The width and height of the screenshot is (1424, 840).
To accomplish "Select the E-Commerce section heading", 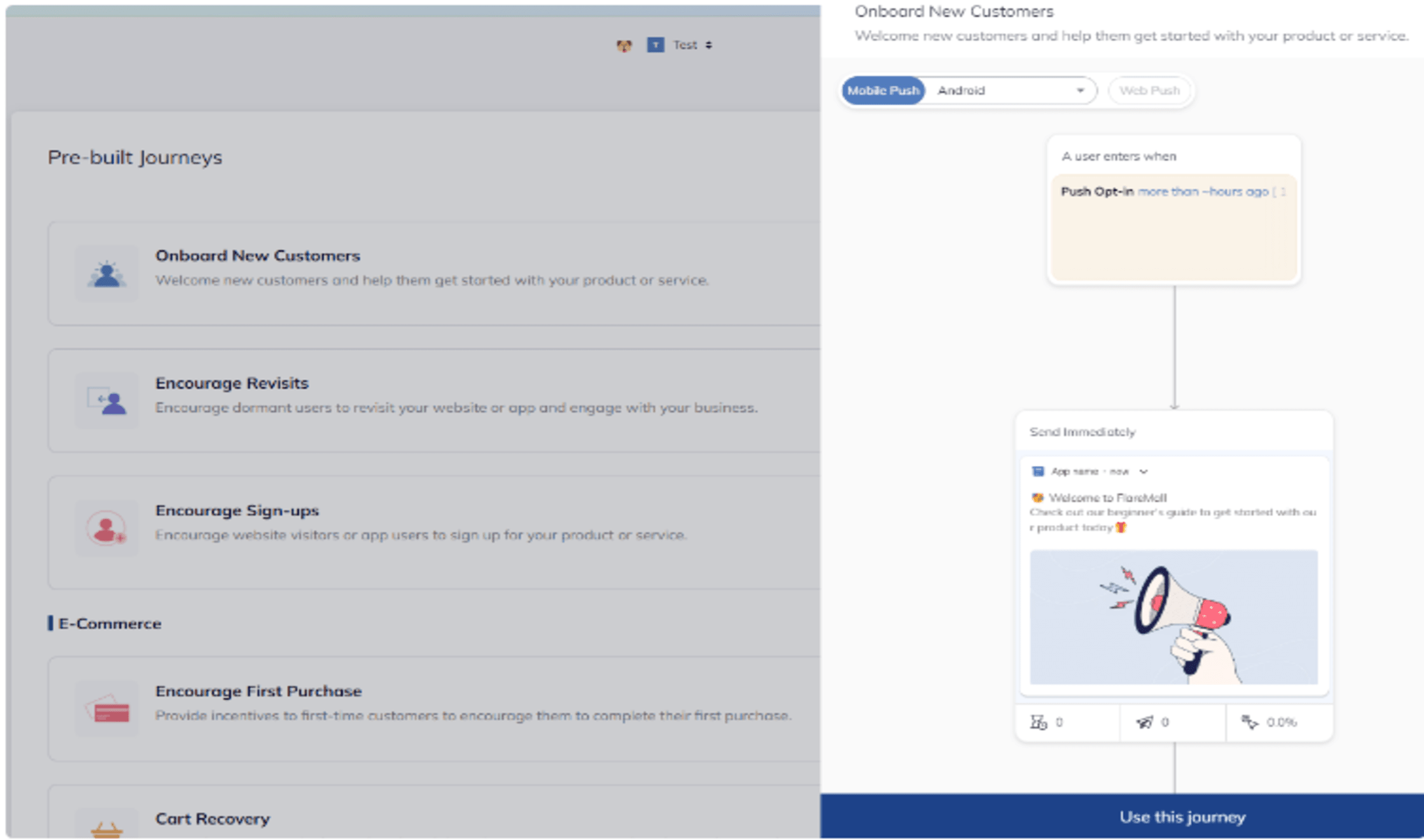I will (110, 623).
